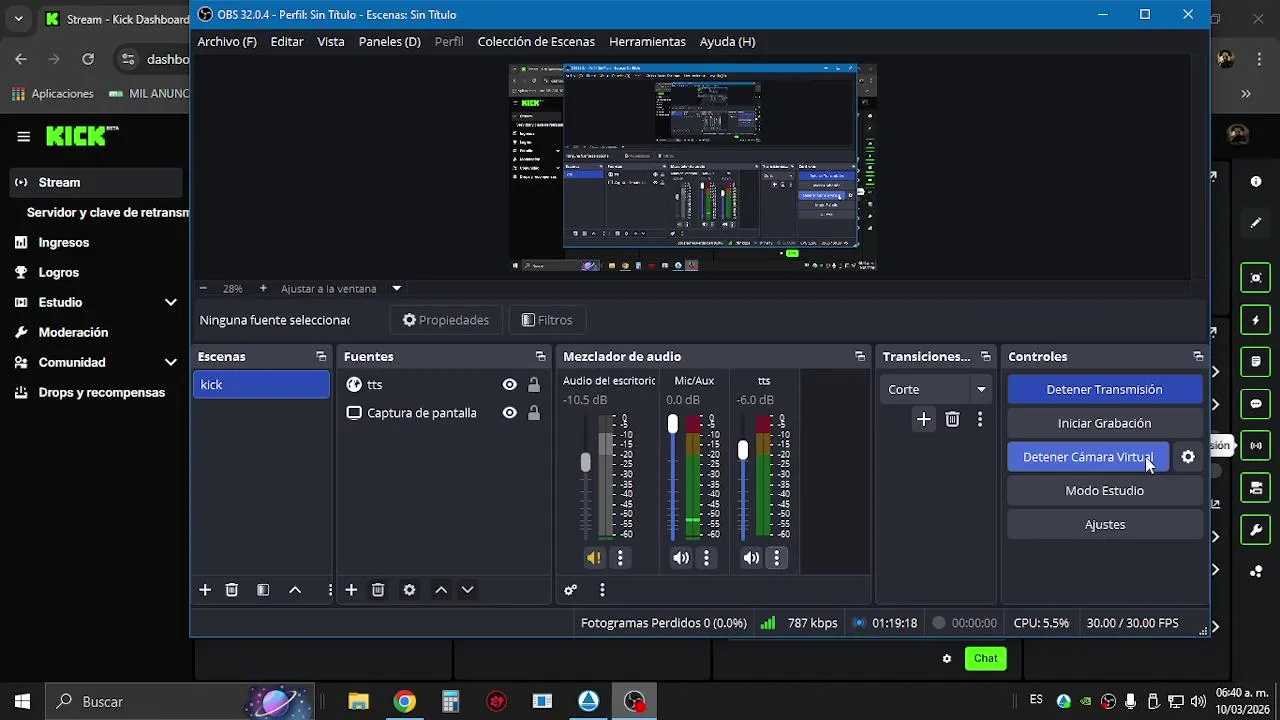Screen dimensions: 1280x720
Task: Open the audio mixer's bottom three-dot menu
Action: coord(602,590)
